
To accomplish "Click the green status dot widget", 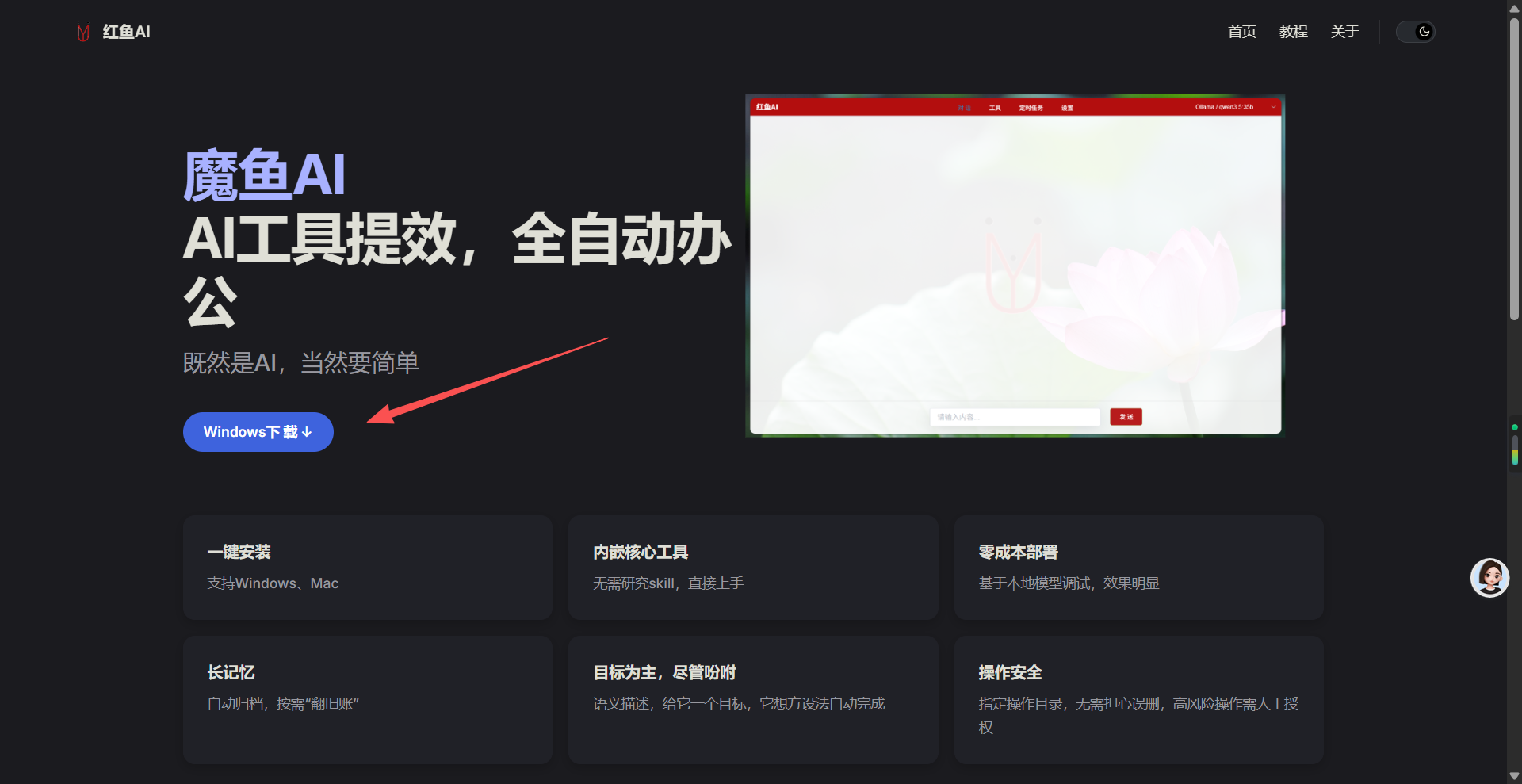I will (x=1514, y=427).
